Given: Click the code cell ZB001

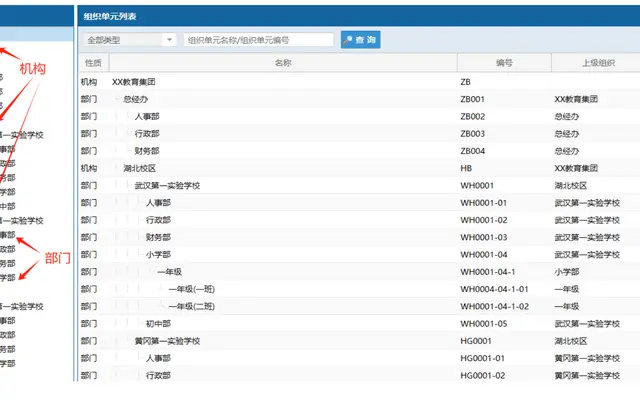Looking at the screenshot, I should pyautogui.click(x=472, y=99).
